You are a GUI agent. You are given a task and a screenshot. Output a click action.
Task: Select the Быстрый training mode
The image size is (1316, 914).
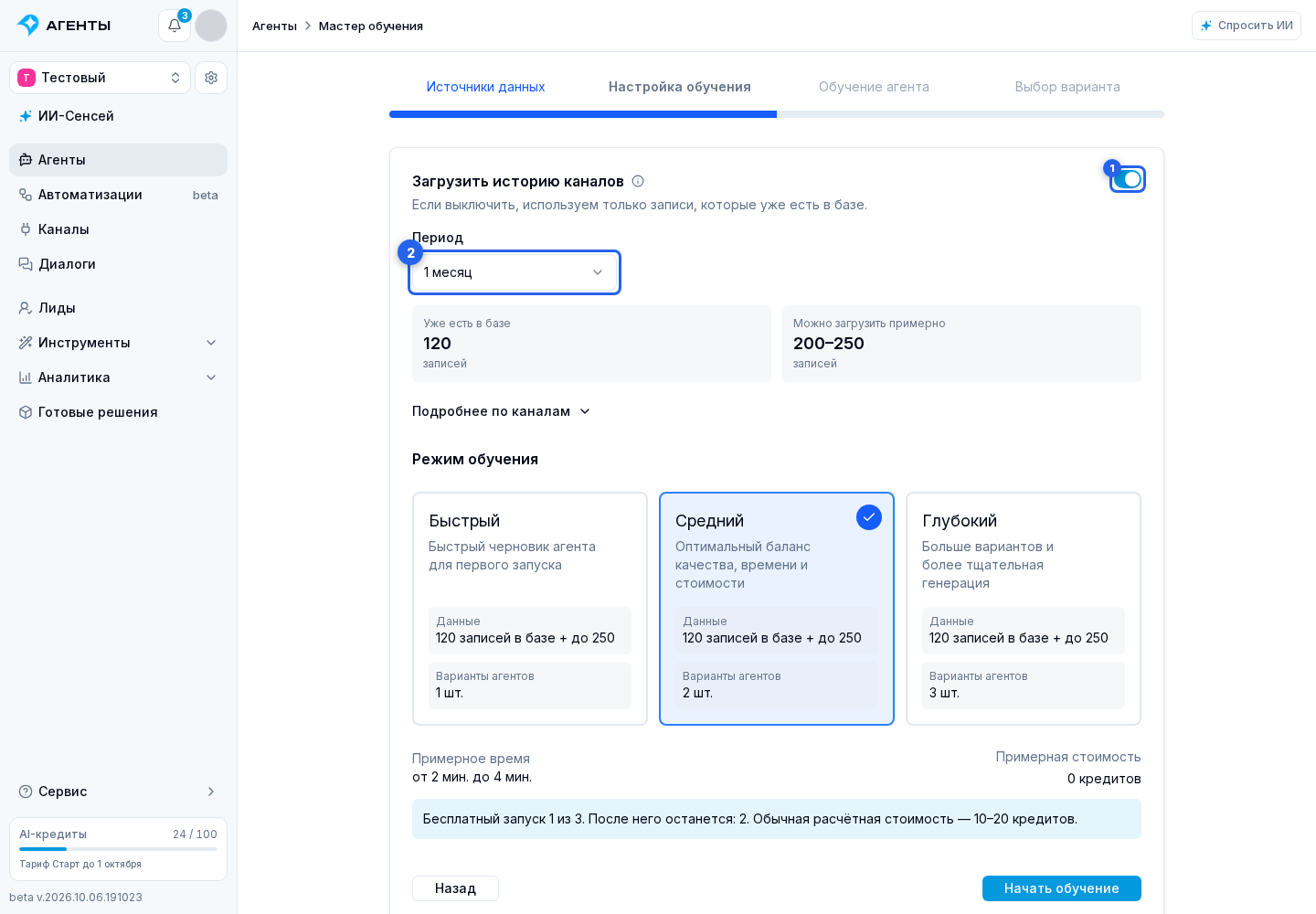pyautogui.click(x=530, y=609)
